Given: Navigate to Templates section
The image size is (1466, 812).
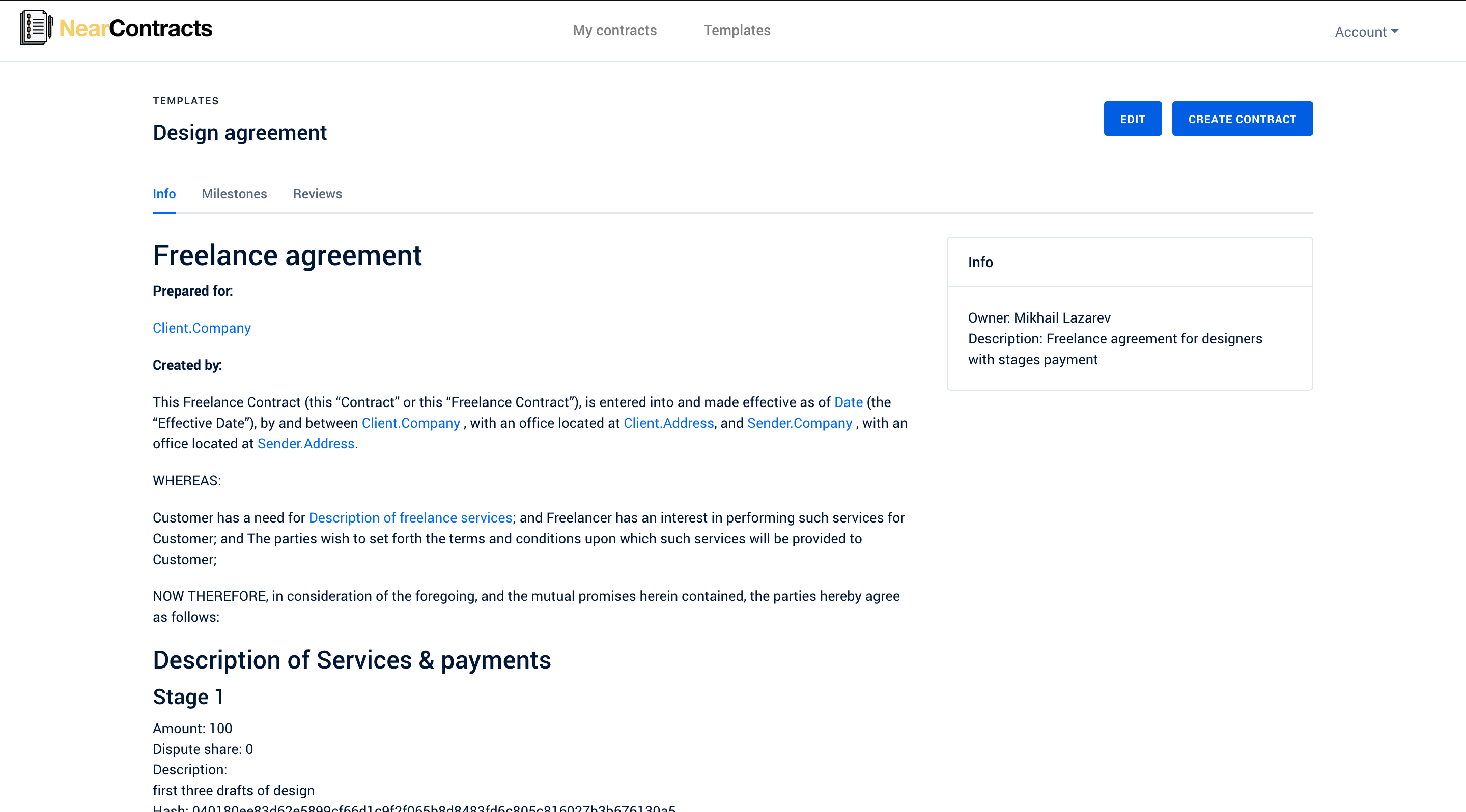Looking at the screenshot, I should tap(737, 30).
